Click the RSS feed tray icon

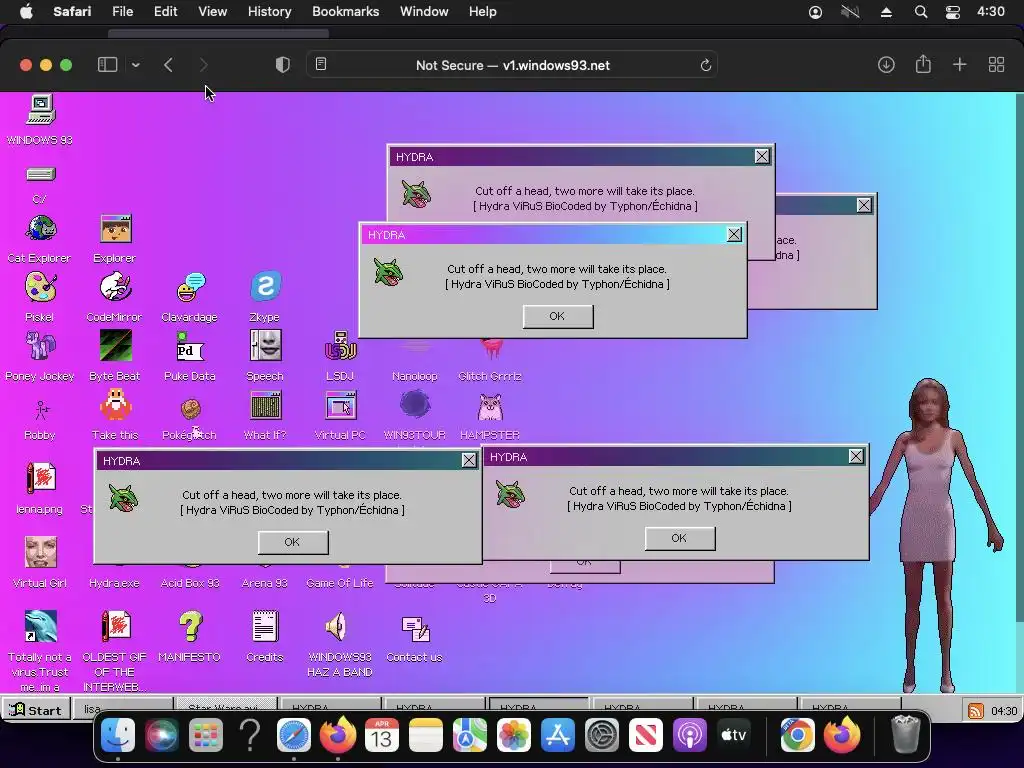975,711
